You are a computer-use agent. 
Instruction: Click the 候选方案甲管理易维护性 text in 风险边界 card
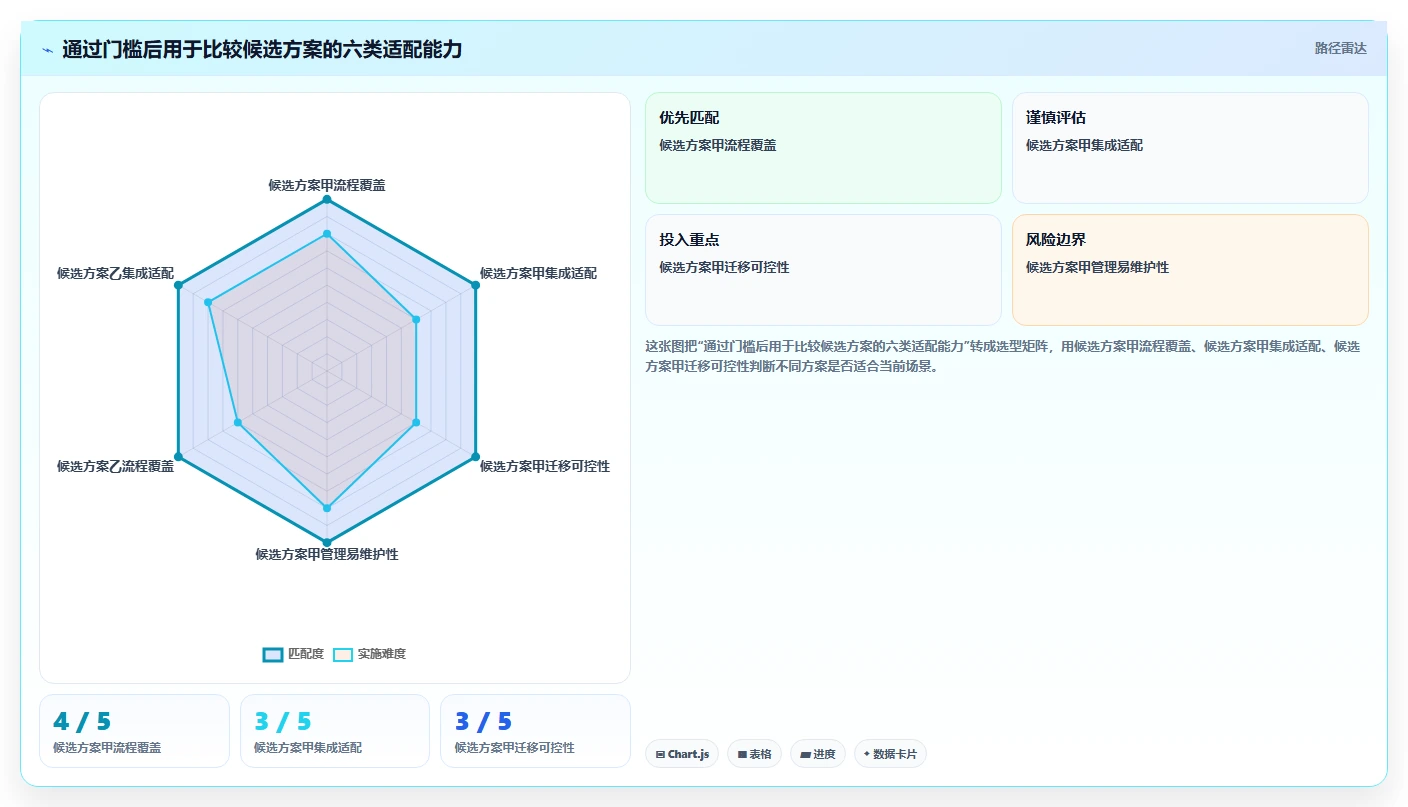(x=1097, y=267)
